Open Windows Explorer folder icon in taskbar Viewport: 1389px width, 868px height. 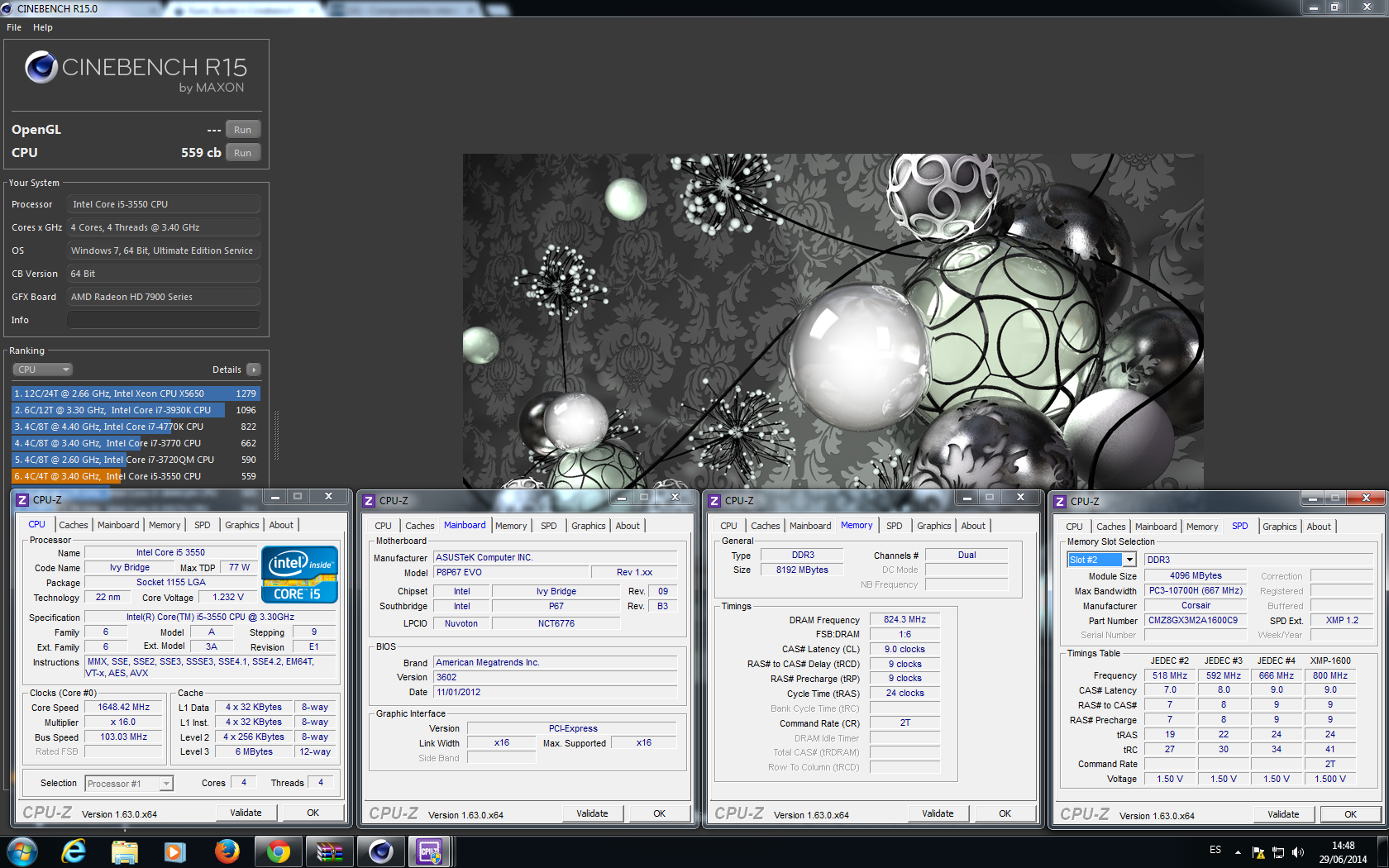coord(125,851)
